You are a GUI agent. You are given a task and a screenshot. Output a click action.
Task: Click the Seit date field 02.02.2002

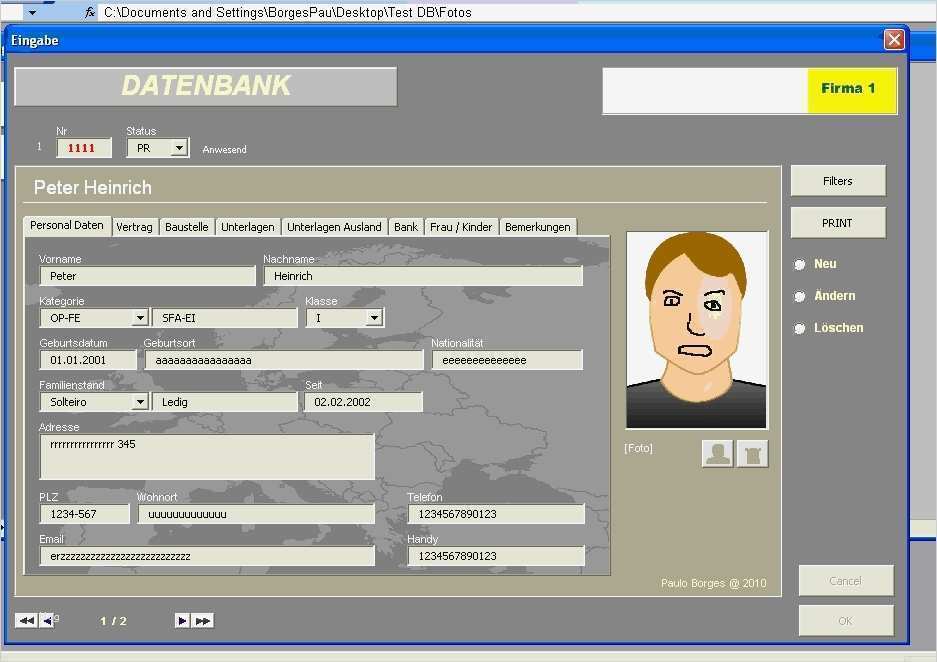pos(364,402)
